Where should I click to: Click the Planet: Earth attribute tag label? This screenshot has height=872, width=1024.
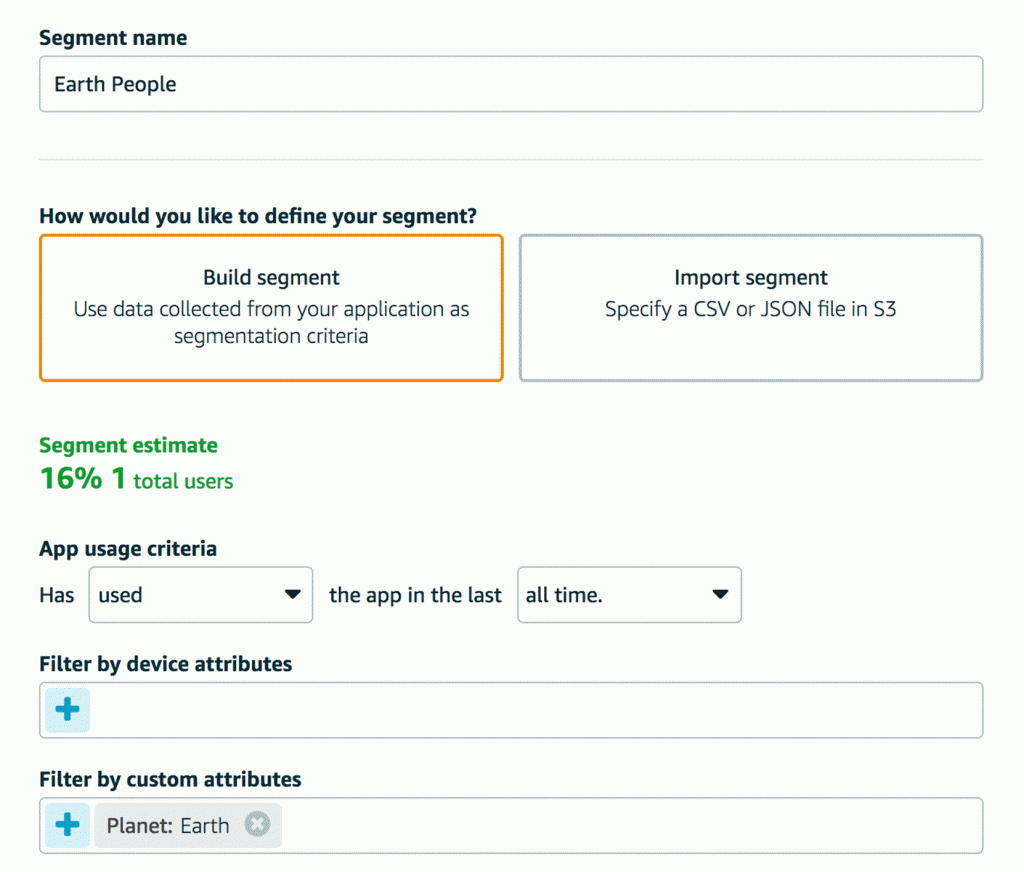click(168, 826)
